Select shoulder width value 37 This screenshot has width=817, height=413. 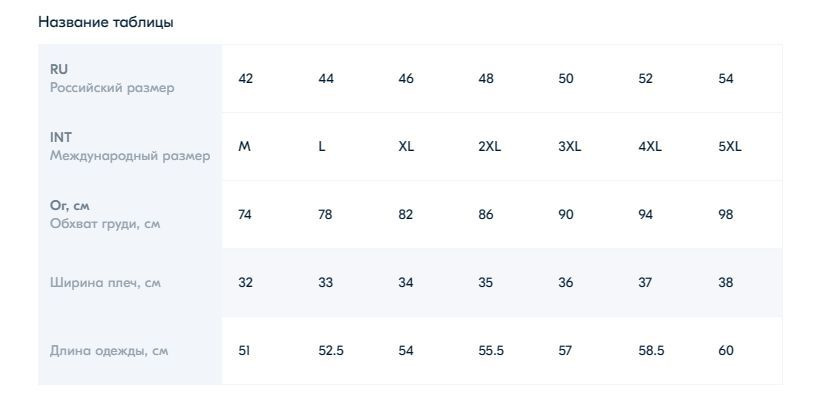coord(645,283)
